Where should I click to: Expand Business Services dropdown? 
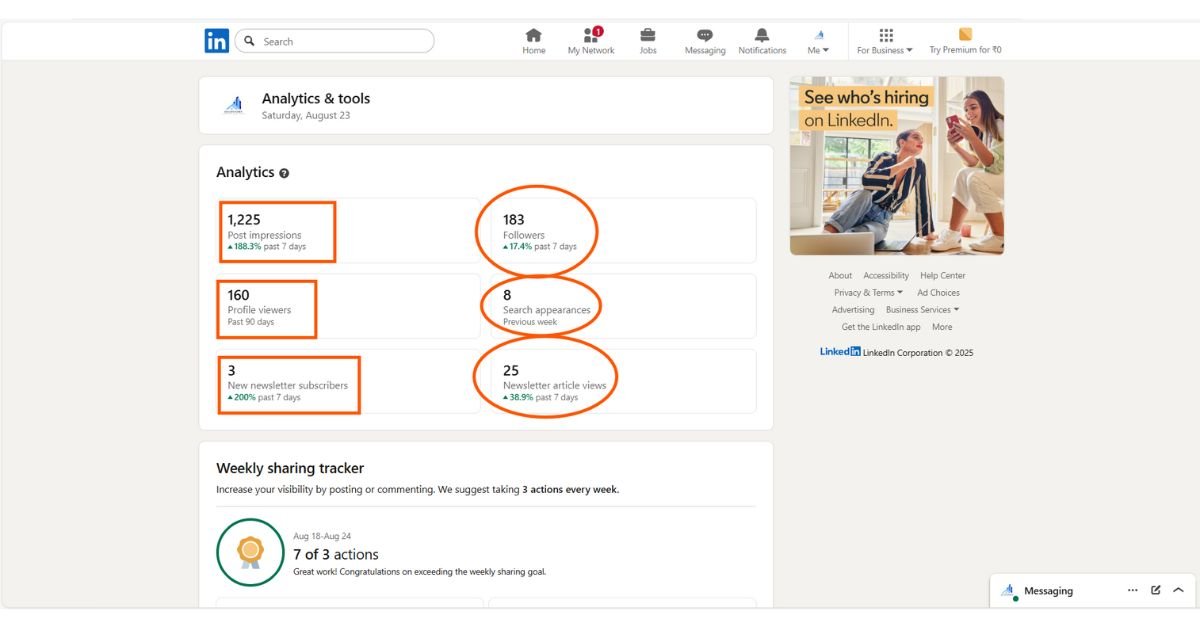(922, 310)
